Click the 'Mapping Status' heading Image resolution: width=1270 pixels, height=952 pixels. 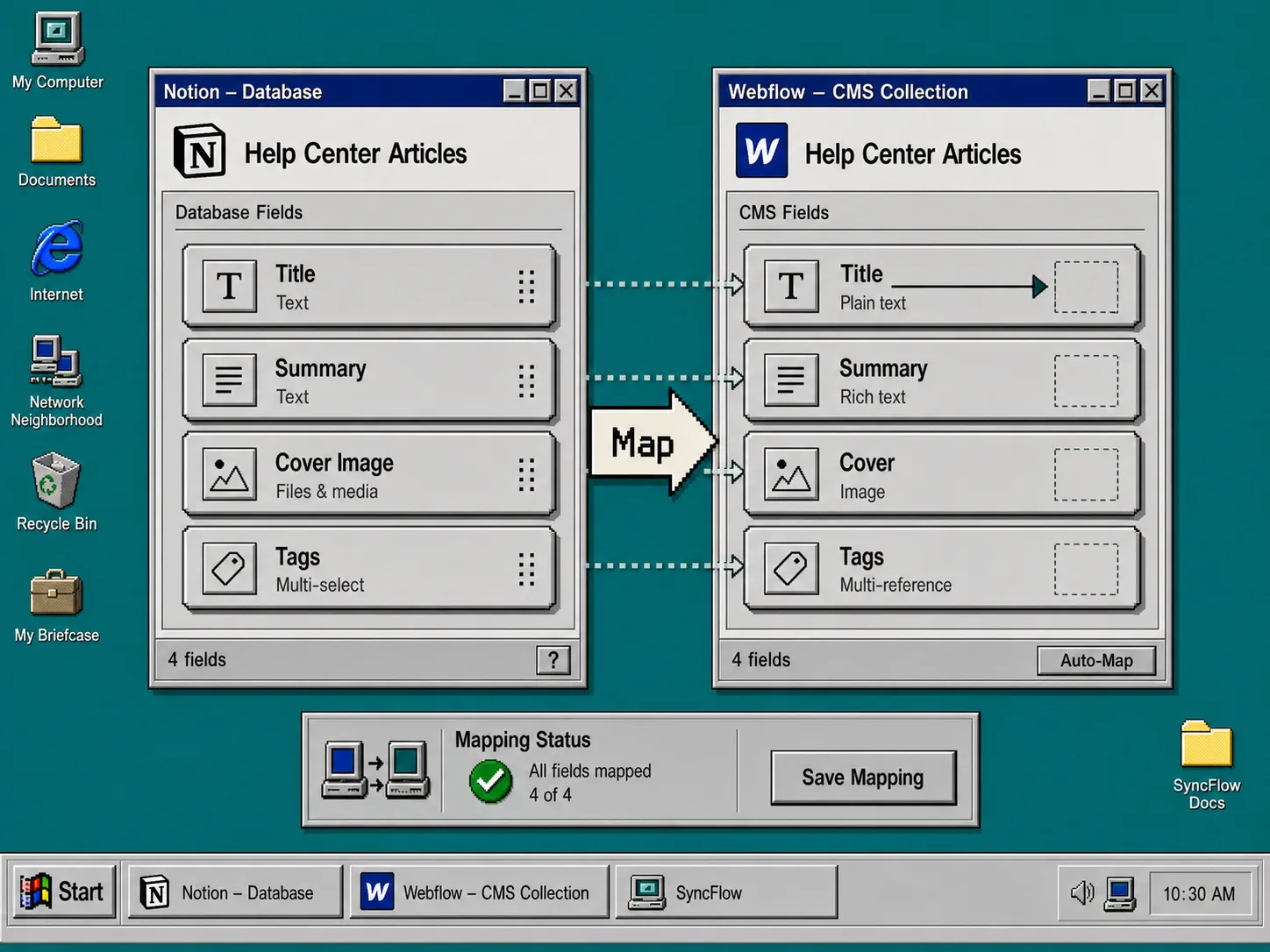(523, 740)
